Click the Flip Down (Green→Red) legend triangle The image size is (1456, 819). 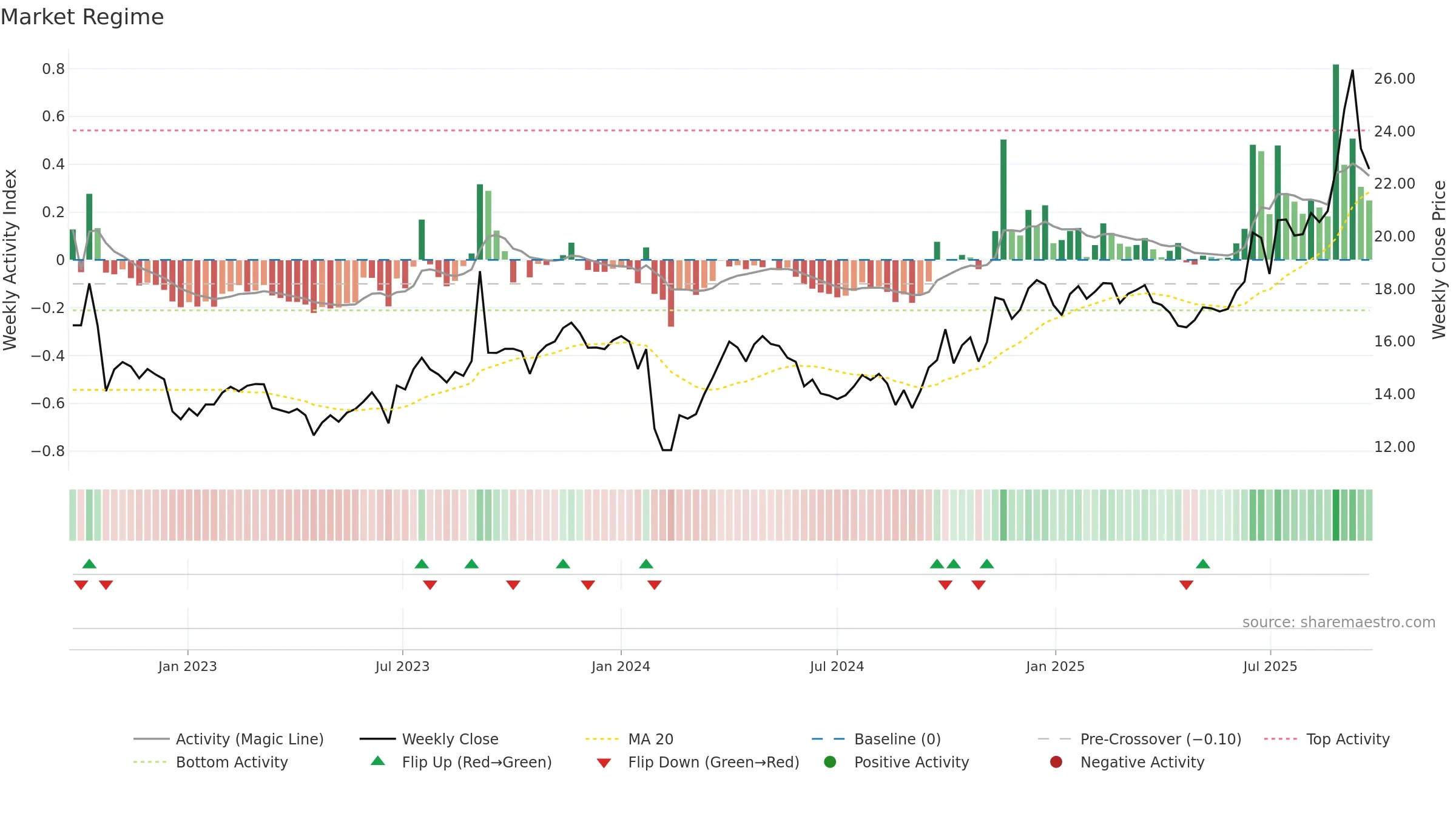coord(604,763)
